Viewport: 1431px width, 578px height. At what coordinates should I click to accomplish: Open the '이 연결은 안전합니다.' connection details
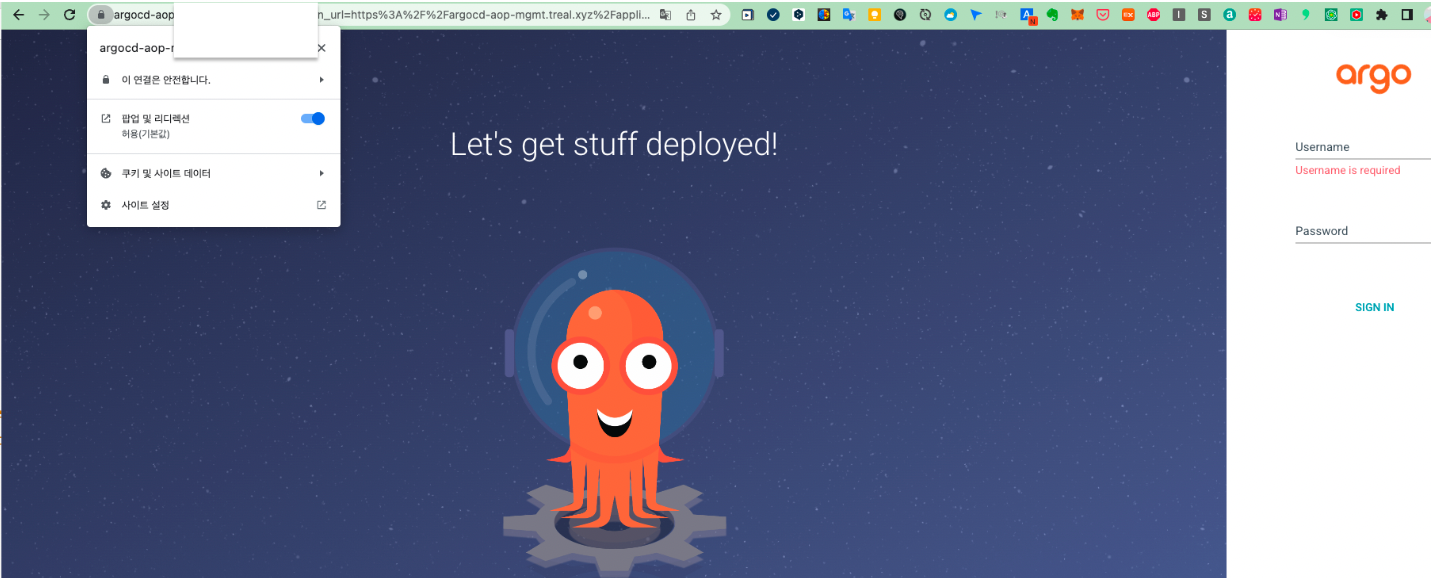pyautogui.click(x=213, y=79)
